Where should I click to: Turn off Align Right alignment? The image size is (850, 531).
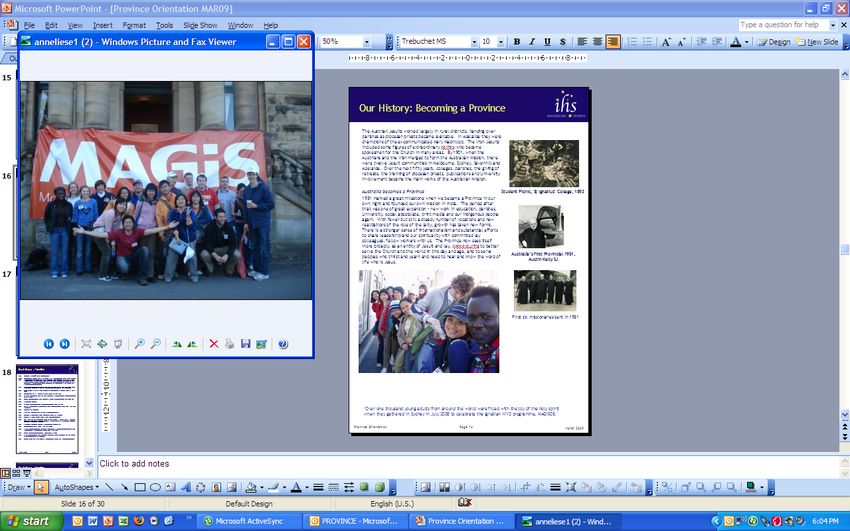point(613,42)
